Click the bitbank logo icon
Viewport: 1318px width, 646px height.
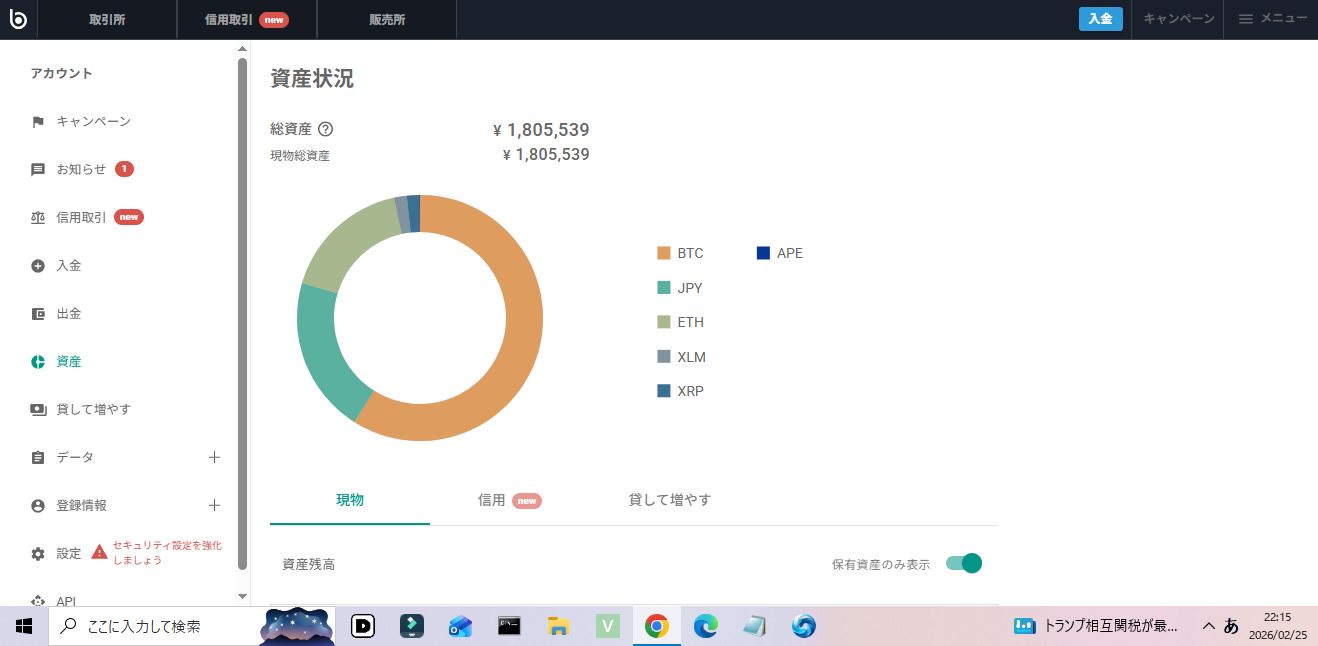coord(18,19)
